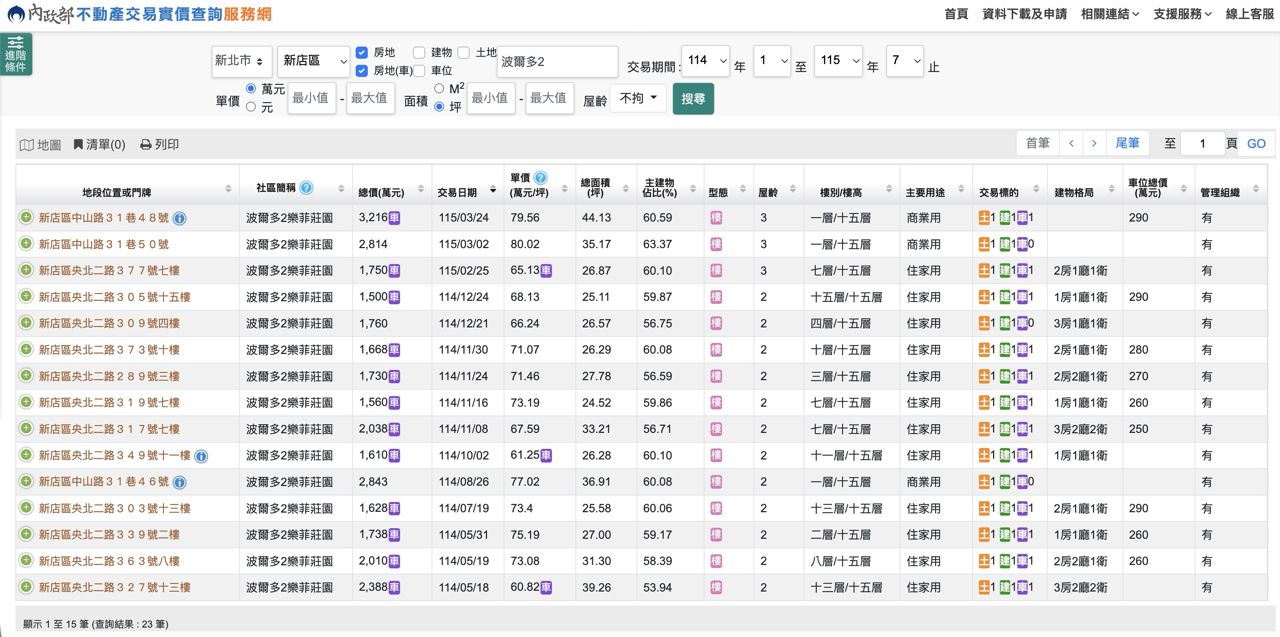This screenshot has height=637, width=1280.
Task: Expand row 中山路31巷48號 green plus icon
Action: 26,217
